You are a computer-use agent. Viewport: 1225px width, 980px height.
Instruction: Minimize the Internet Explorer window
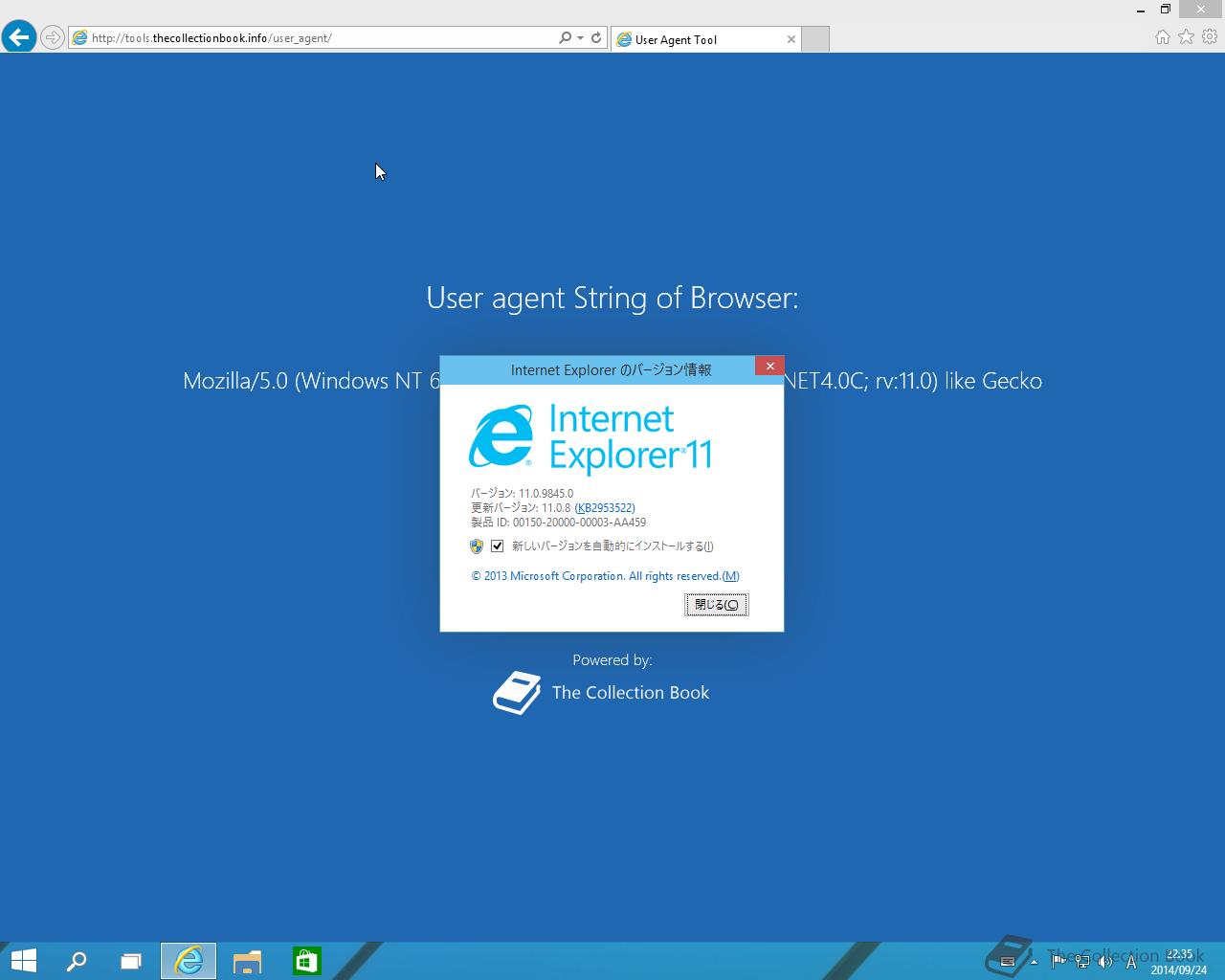tap(1141, 9)
